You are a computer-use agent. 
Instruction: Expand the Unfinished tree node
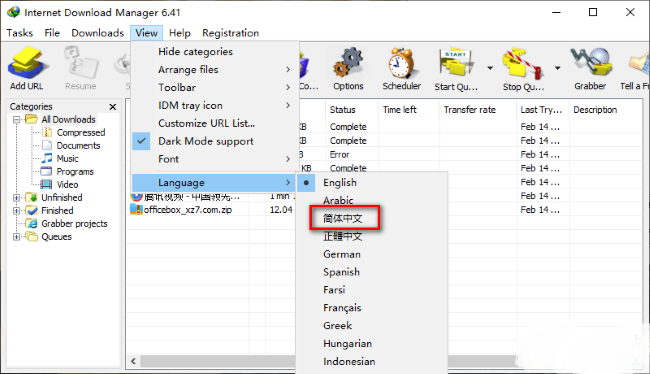click(x=16, y=198)
